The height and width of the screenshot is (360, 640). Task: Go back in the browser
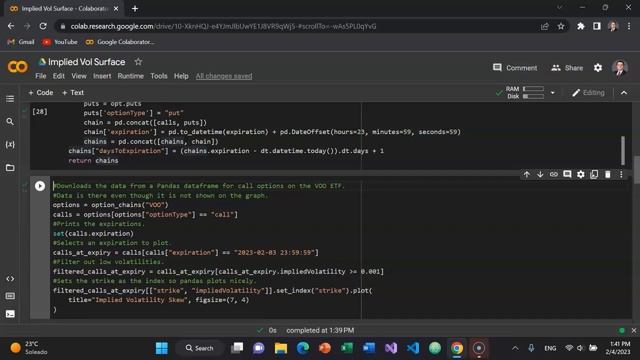[x=11, y=26]
